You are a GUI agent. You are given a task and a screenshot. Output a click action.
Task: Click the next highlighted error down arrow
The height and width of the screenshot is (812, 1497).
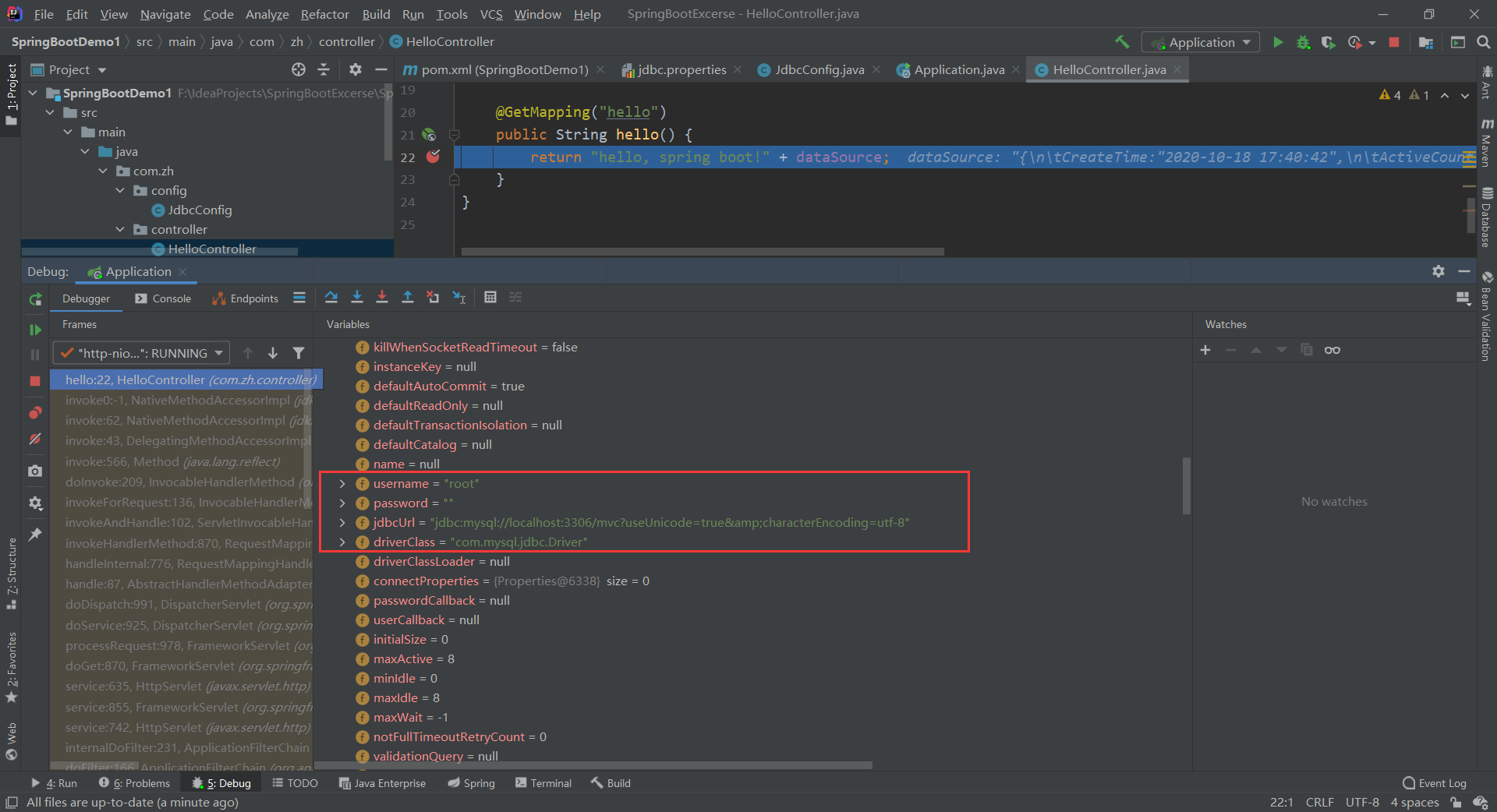1465,95
